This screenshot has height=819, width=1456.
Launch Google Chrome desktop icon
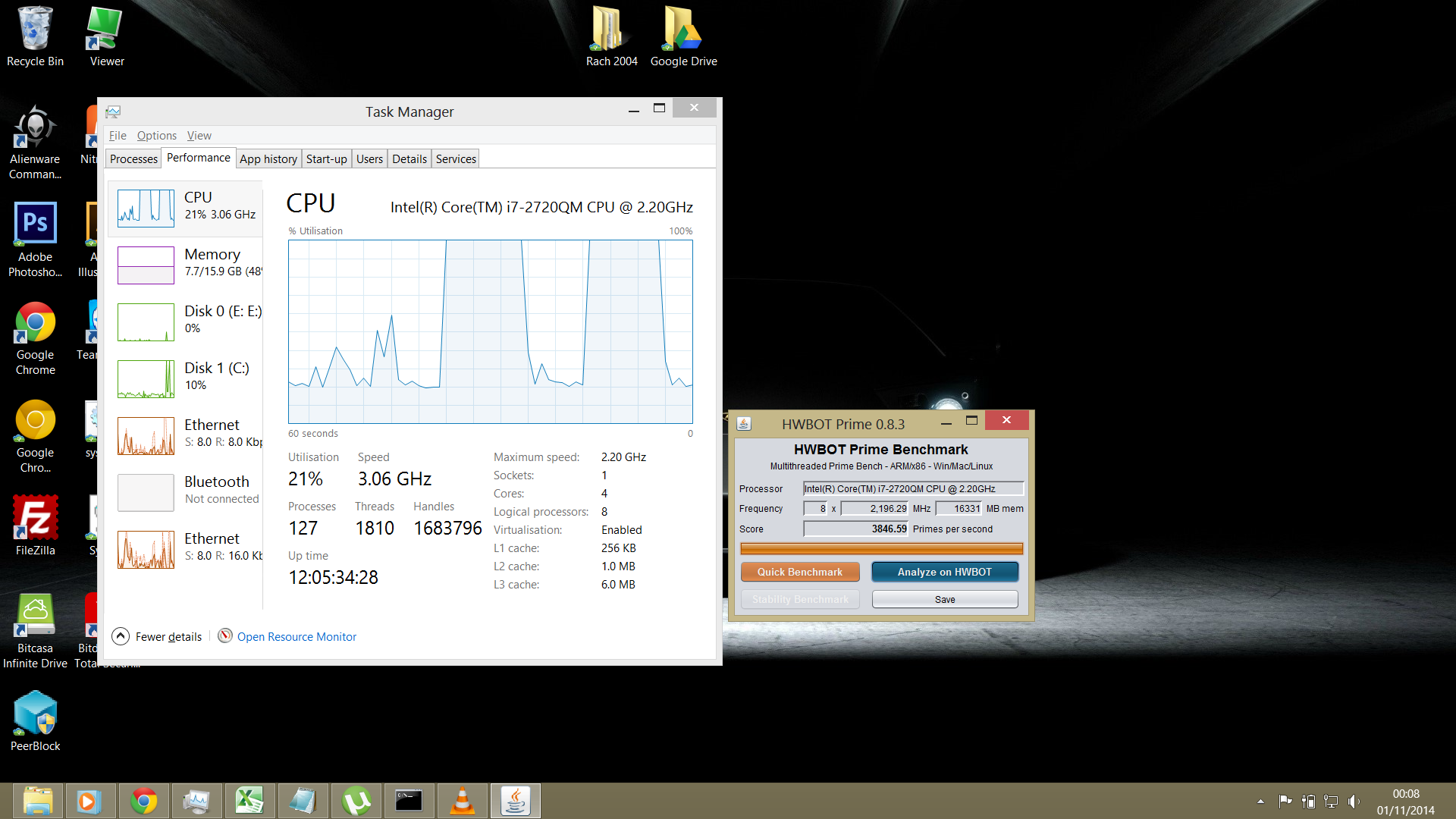[35, 338]
